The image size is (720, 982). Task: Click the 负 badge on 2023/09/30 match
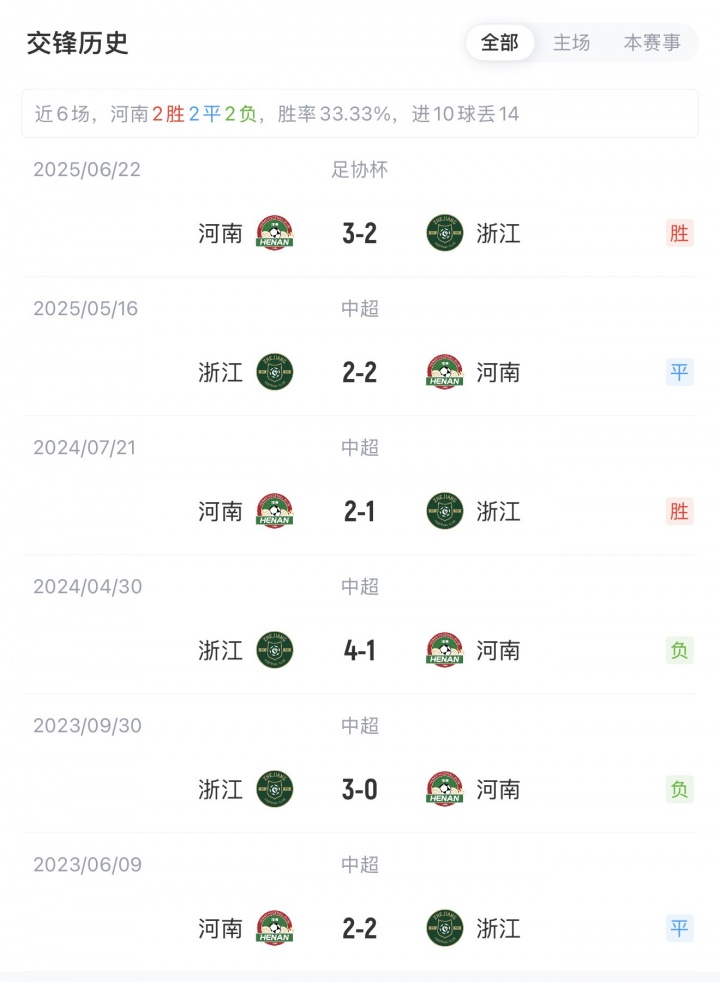[x=680, y=789]
